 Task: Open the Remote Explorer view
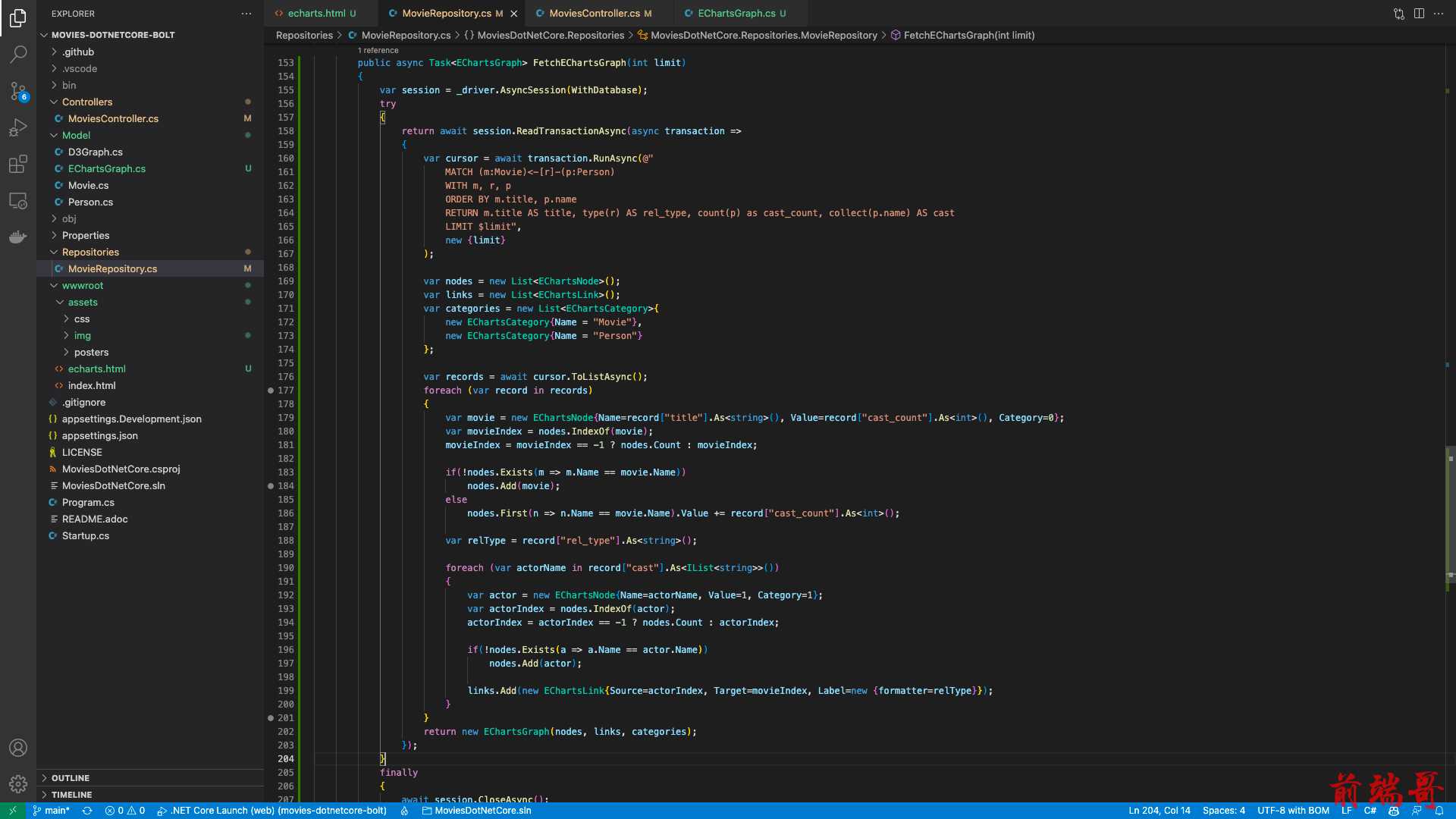tap(18, 201)
